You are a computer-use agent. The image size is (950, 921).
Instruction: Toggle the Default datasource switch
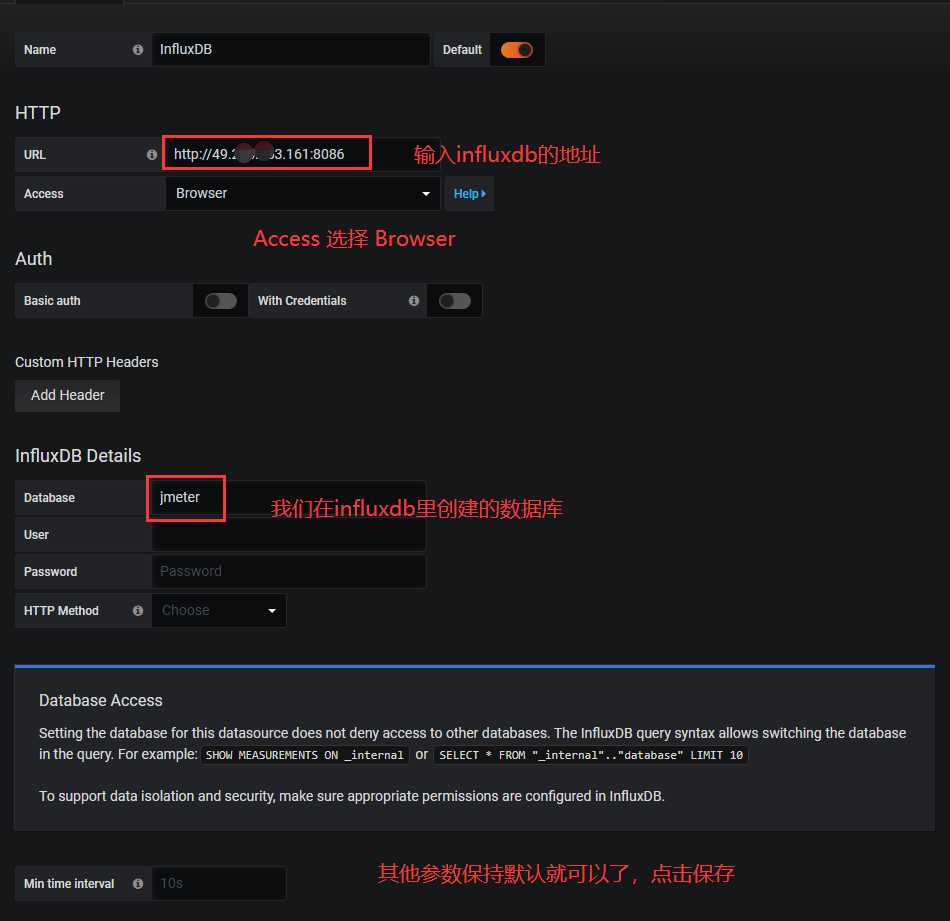[517, 50]
